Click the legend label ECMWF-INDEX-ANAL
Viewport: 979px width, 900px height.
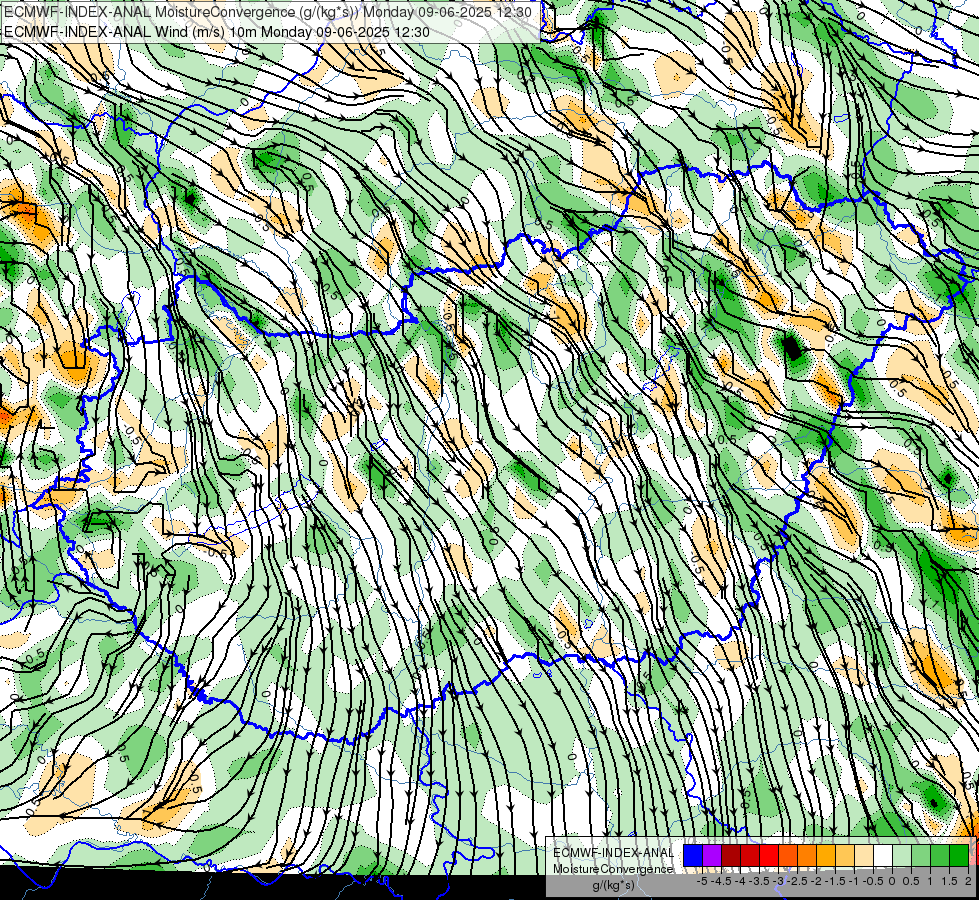tap(614, 853)
